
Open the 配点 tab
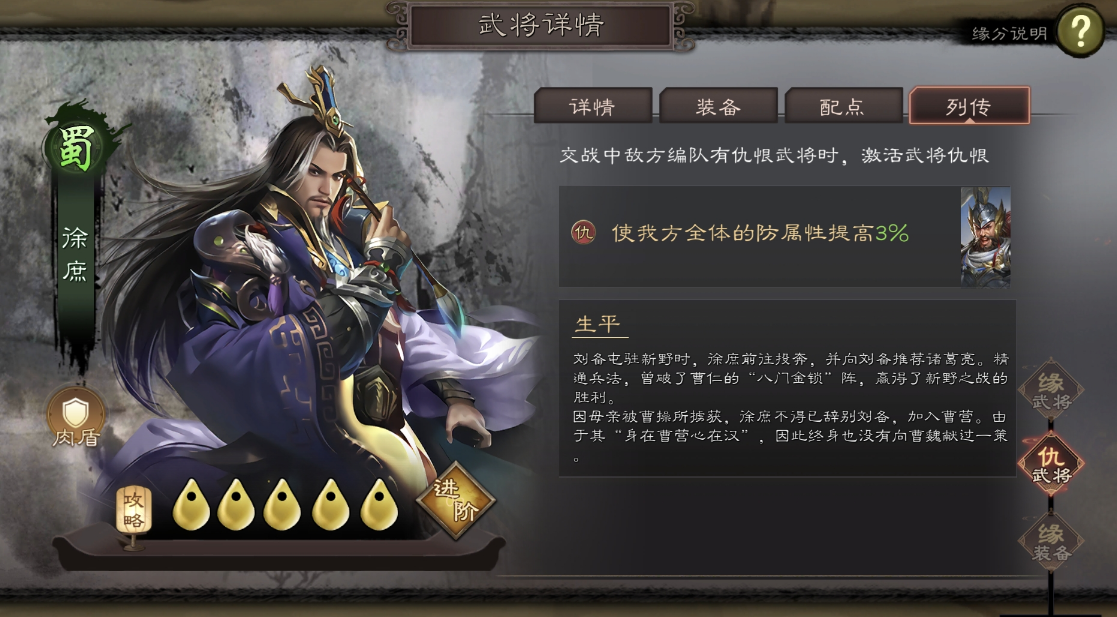click(x=843, y=106)
